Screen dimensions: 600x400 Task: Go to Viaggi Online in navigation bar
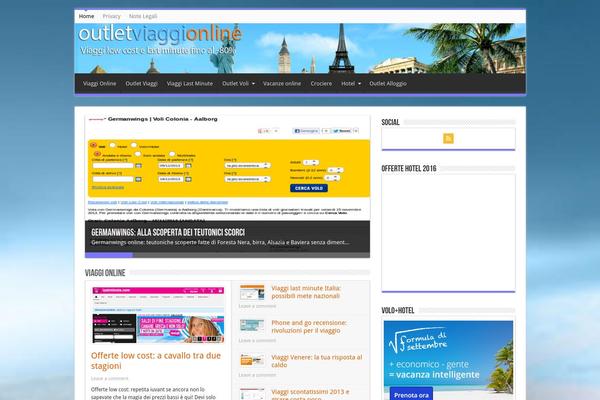(99, 83)
